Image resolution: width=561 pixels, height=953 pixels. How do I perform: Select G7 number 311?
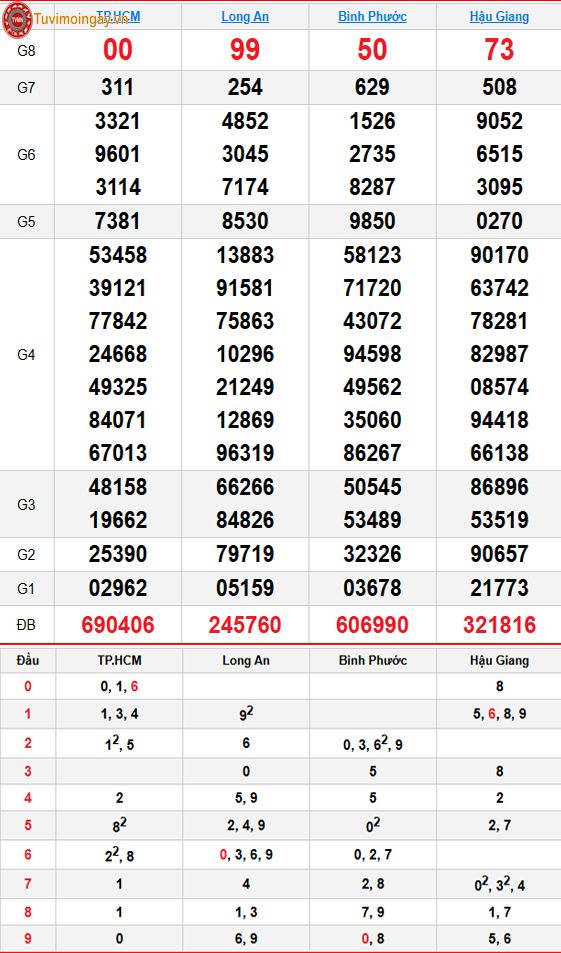[x=117, y=88]
